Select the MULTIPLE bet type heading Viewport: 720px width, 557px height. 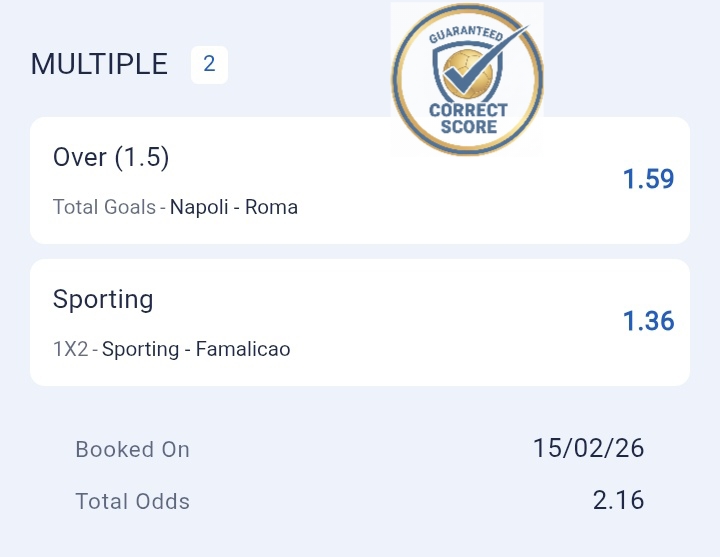click(x=99, y=65)
